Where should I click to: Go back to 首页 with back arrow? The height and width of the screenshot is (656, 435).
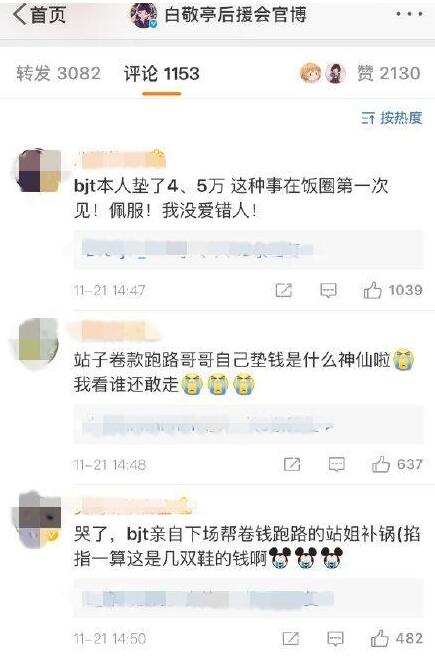39,15
